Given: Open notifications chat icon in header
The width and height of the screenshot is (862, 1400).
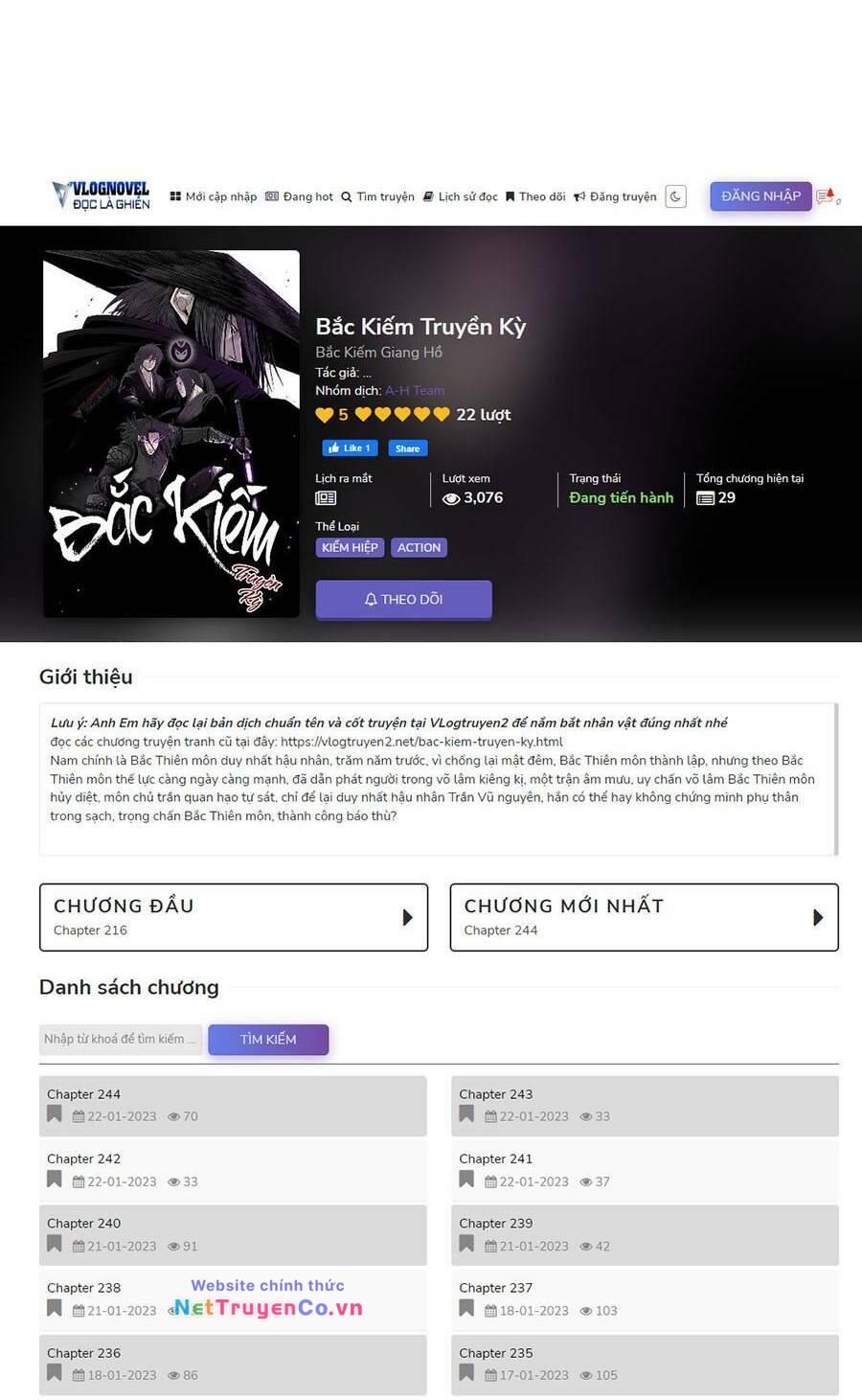Looking at the screenshot, I should coord(826,196).
